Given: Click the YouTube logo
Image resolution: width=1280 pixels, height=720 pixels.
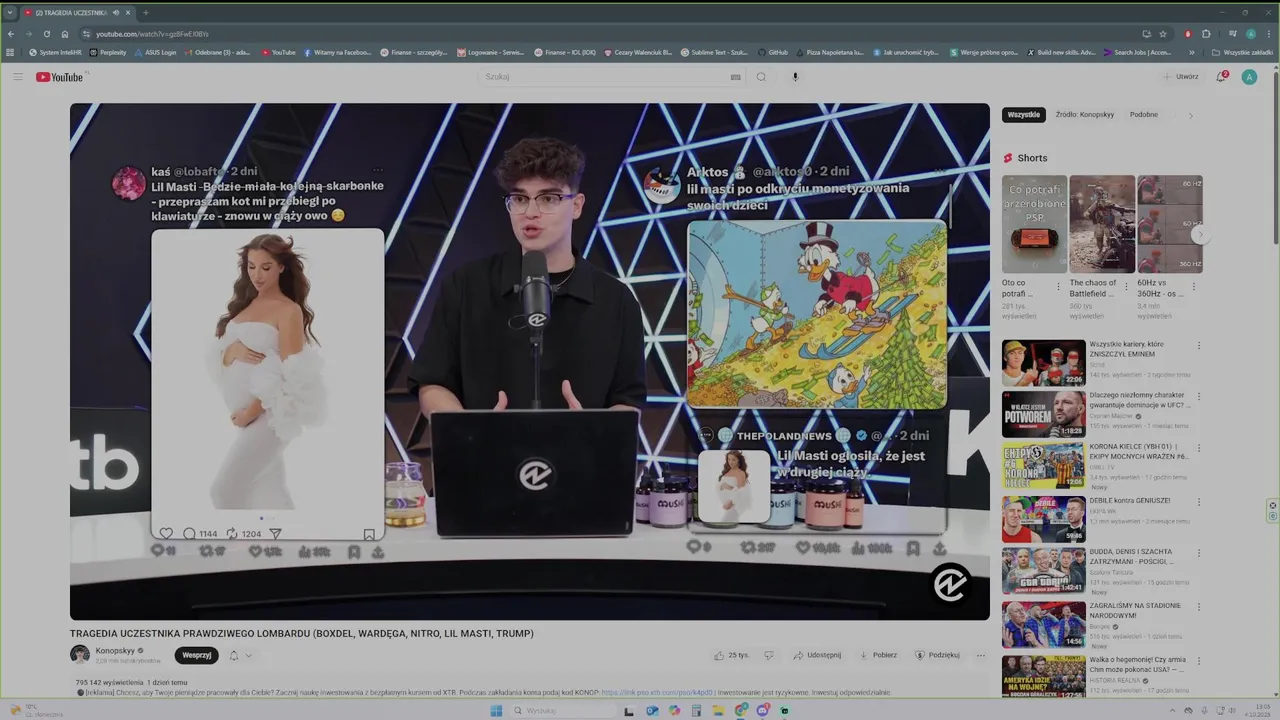Looking at the screenshot, I should pyautogui.click(x=60, y=77).
